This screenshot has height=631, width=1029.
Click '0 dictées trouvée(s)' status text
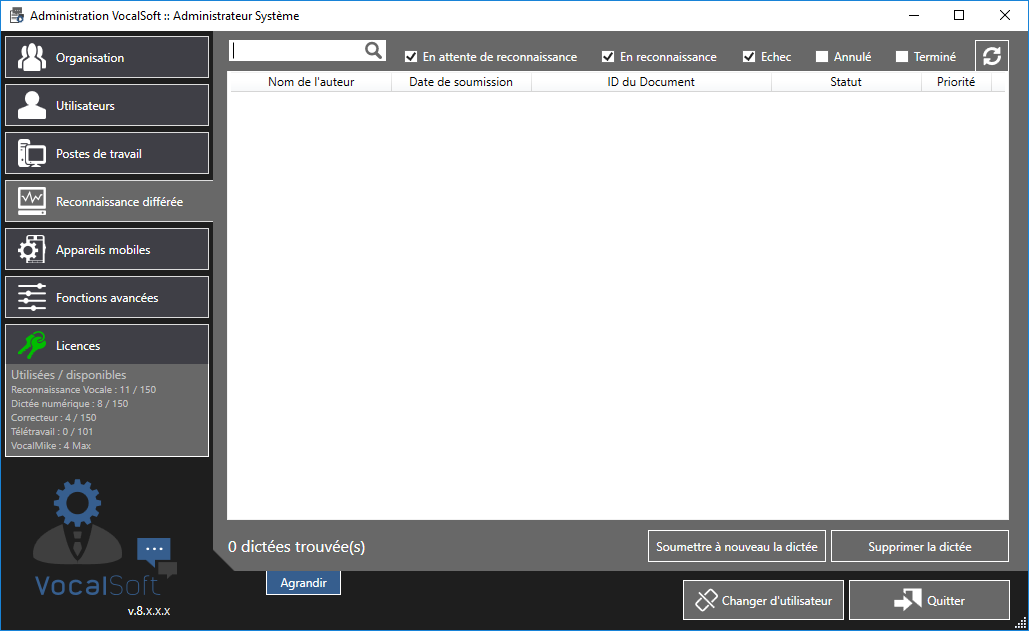297,546
